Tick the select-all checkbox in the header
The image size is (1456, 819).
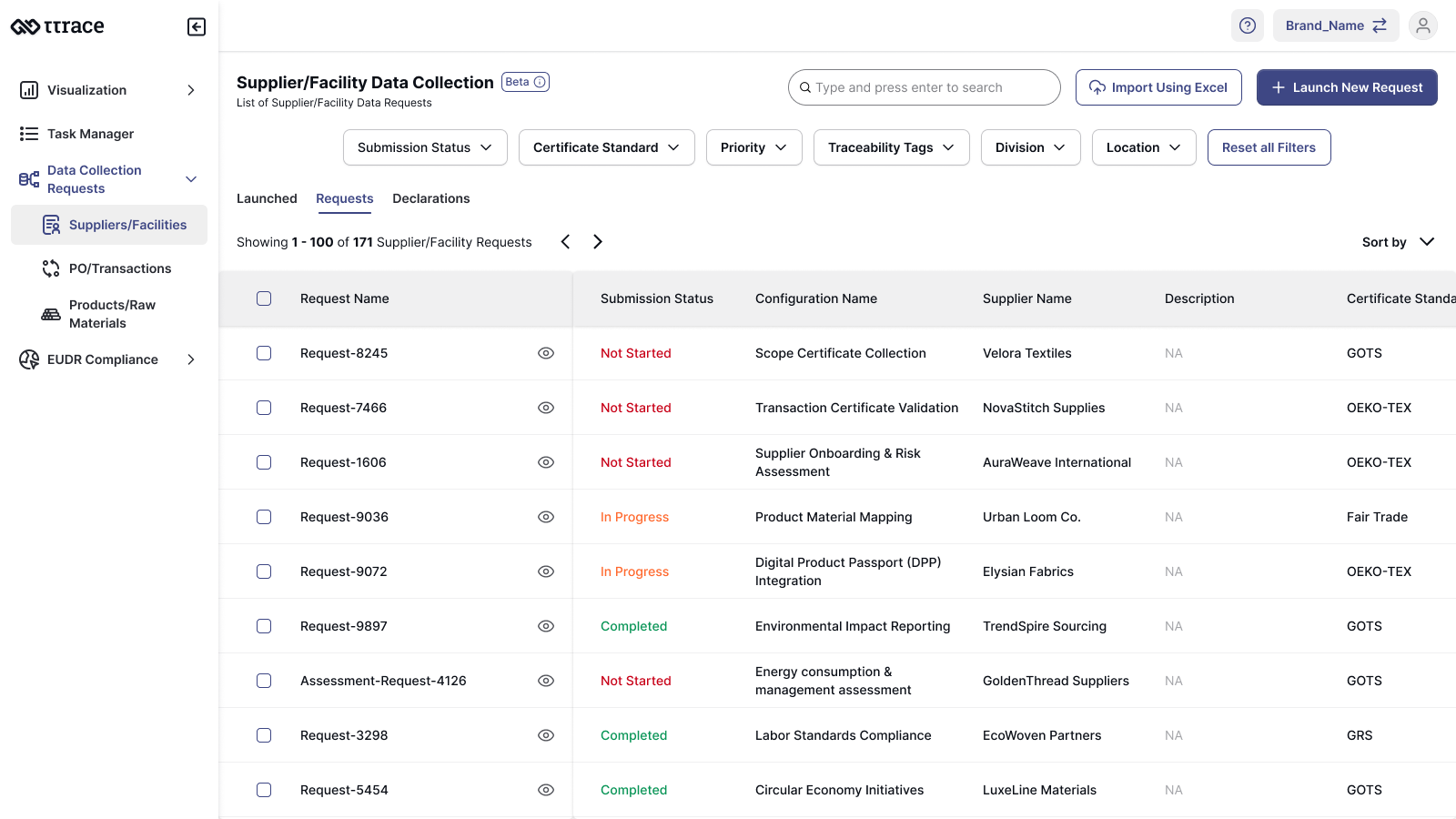pyautogui.click(x=264, y=298)
